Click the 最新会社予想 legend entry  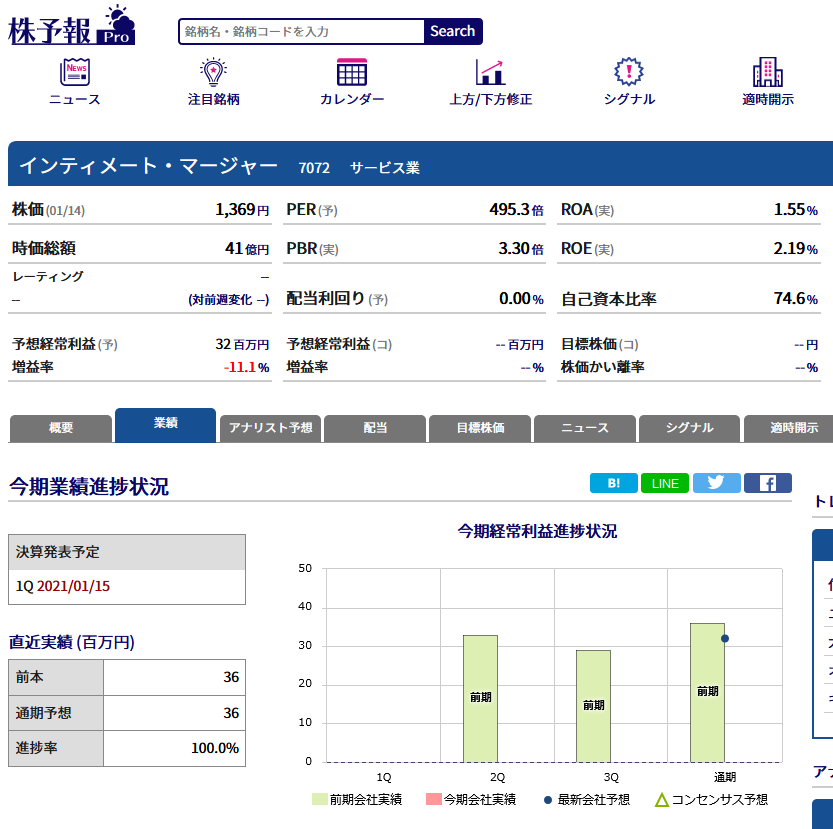tap(586, 799)
